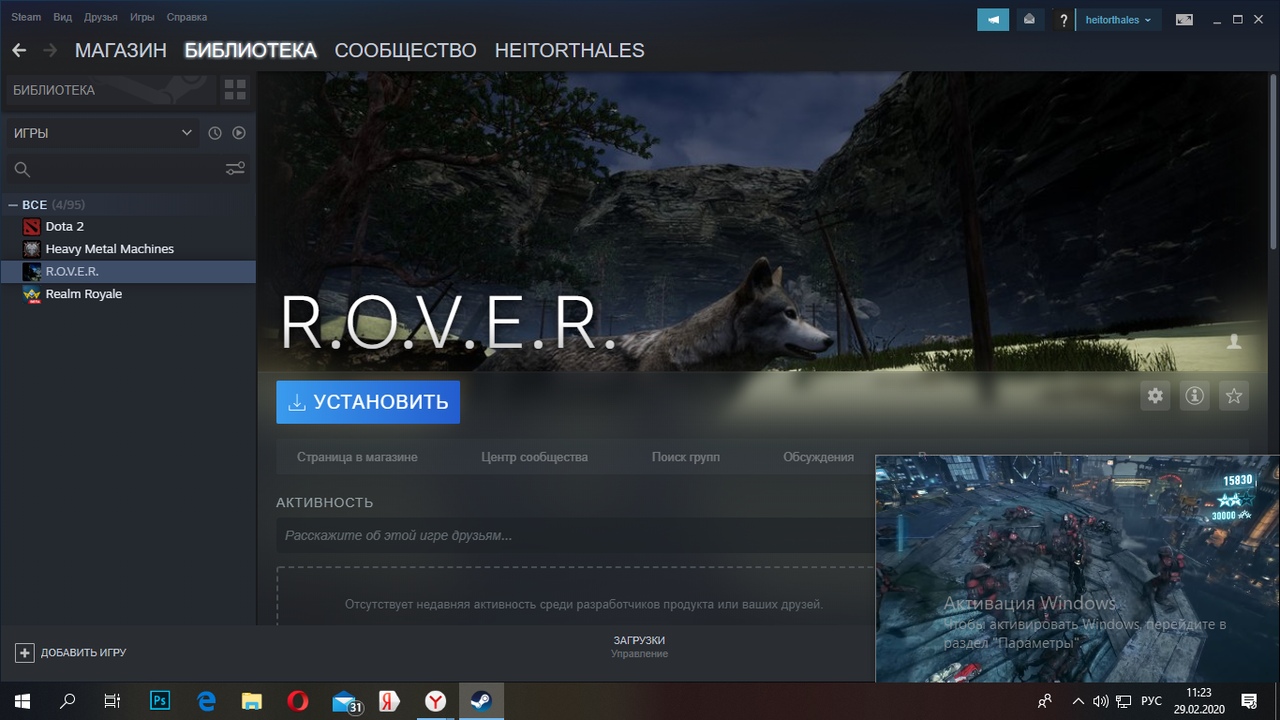Go to СООБЩЕСТВО tab
The width and height of the screenshot is (1280, 720).
405,50
